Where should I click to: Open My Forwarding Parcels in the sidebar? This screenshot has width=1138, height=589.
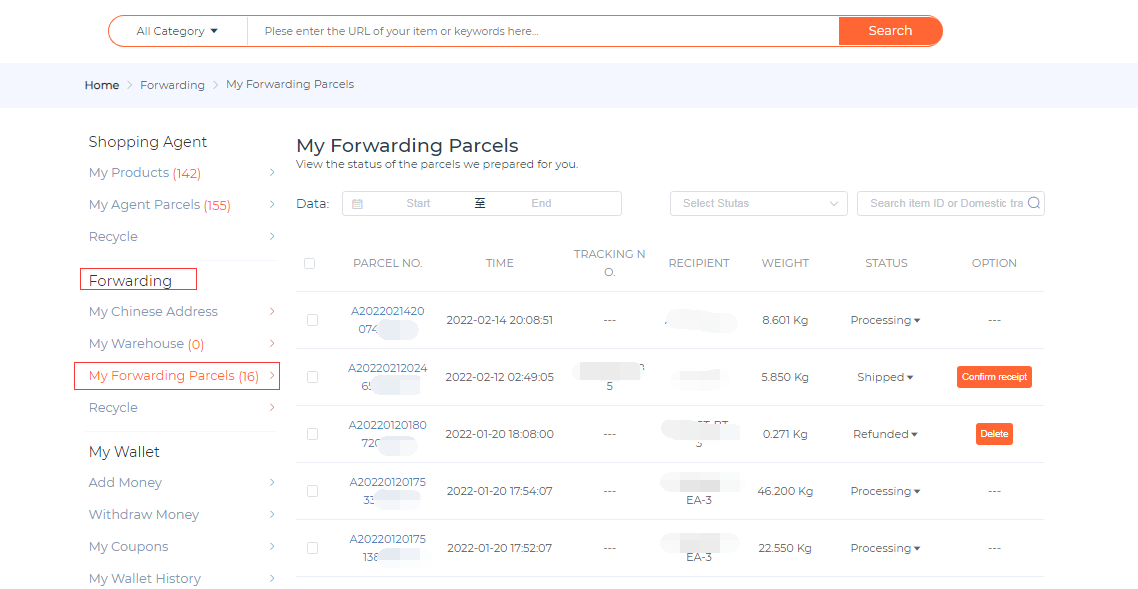(x=173, y=376)
